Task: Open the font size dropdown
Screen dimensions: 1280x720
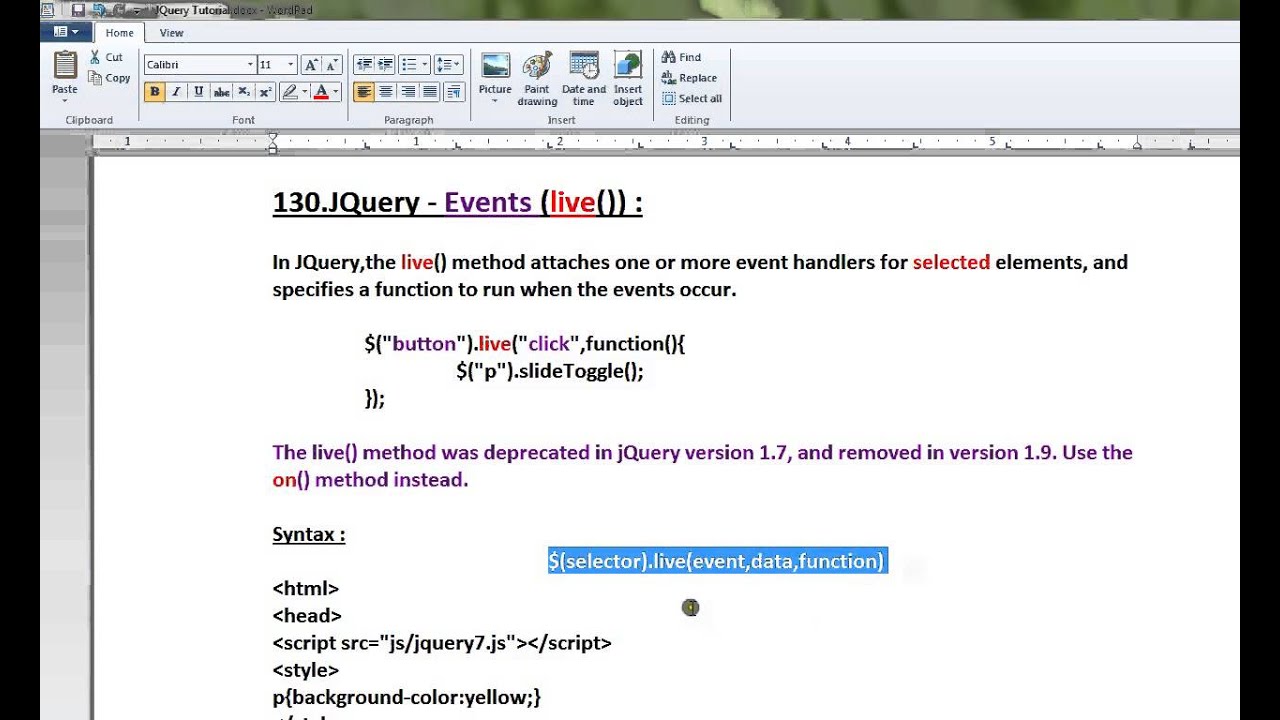Action: [291, 65]
